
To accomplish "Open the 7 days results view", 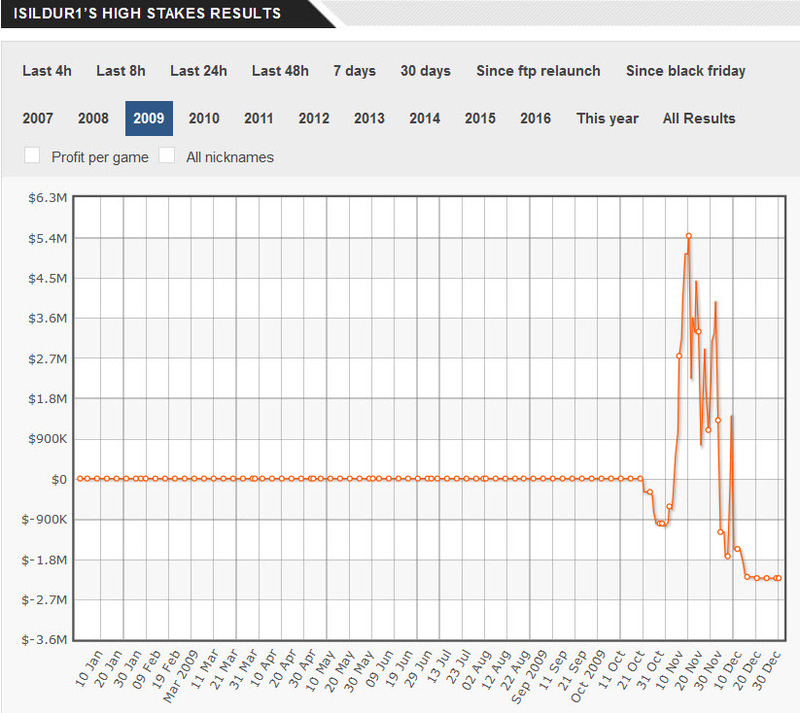I will click(x=354, y=71).
